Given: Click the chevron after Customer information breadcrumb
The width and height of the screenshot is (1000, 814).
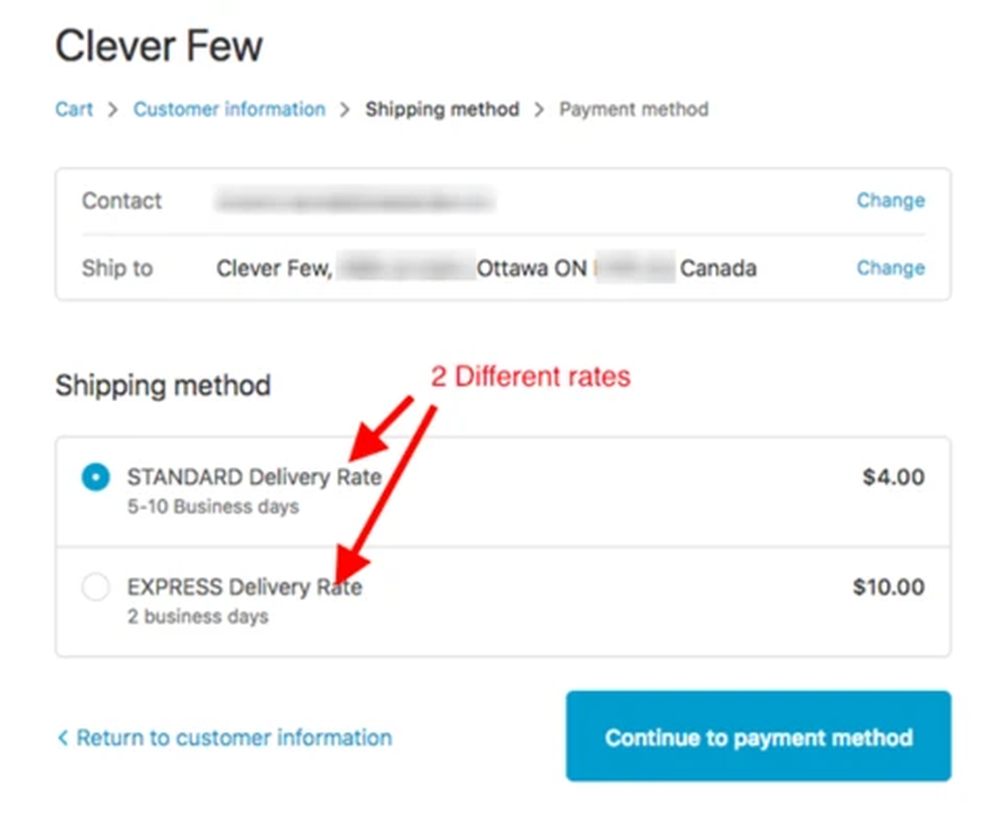Looking at the screenshot, I should click(345, 110).
